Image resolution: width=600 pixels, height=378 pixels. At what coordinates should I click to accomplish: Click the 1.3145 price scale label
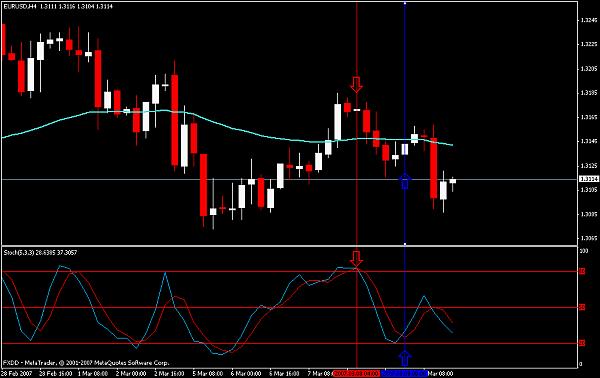click(x=589, y=141)
